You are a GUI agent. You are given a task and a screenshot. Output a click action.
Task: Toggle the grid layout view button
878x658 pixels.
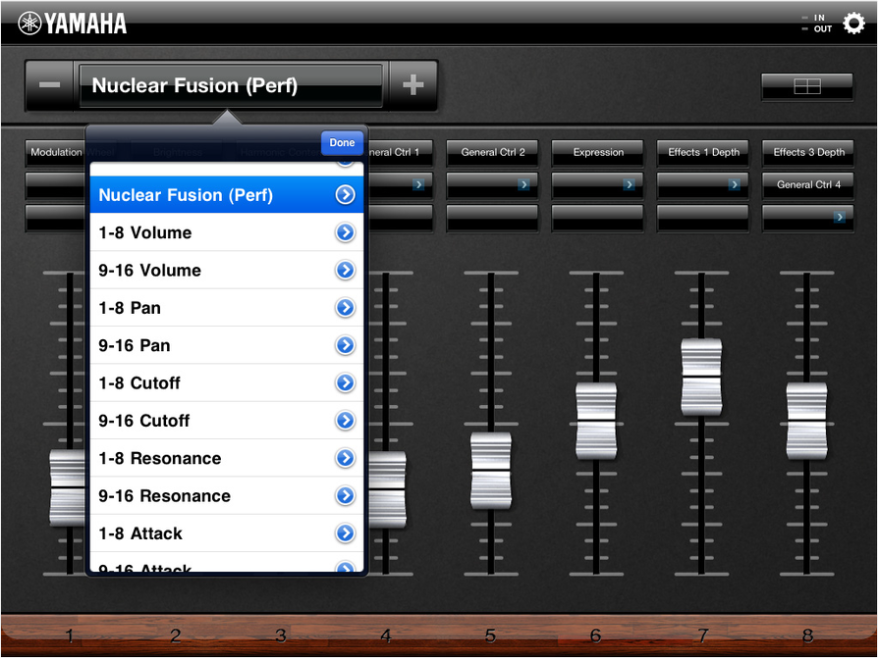(807, 86)
